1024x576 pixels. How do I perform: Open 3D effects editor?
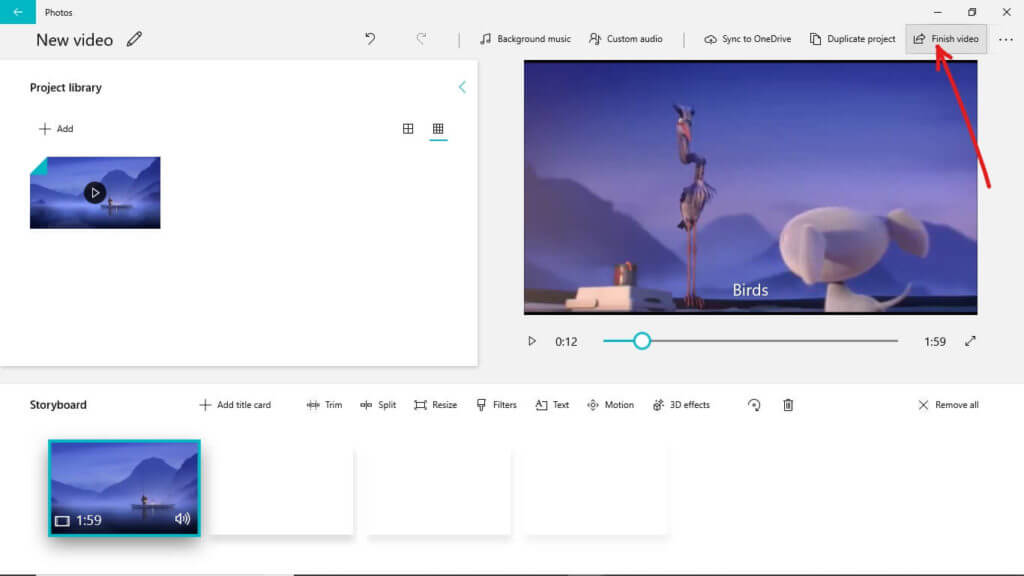coord(681,405)
